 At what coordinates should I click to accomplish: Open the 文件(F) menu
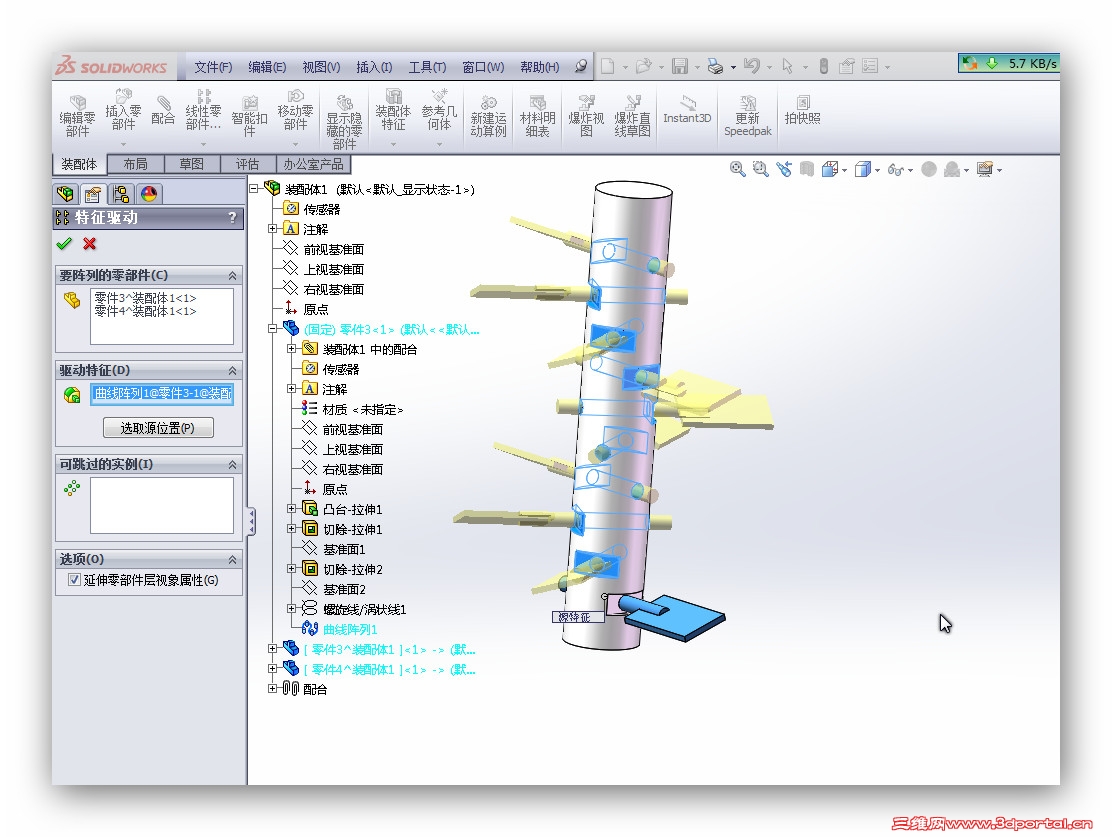tap(213, 67)
